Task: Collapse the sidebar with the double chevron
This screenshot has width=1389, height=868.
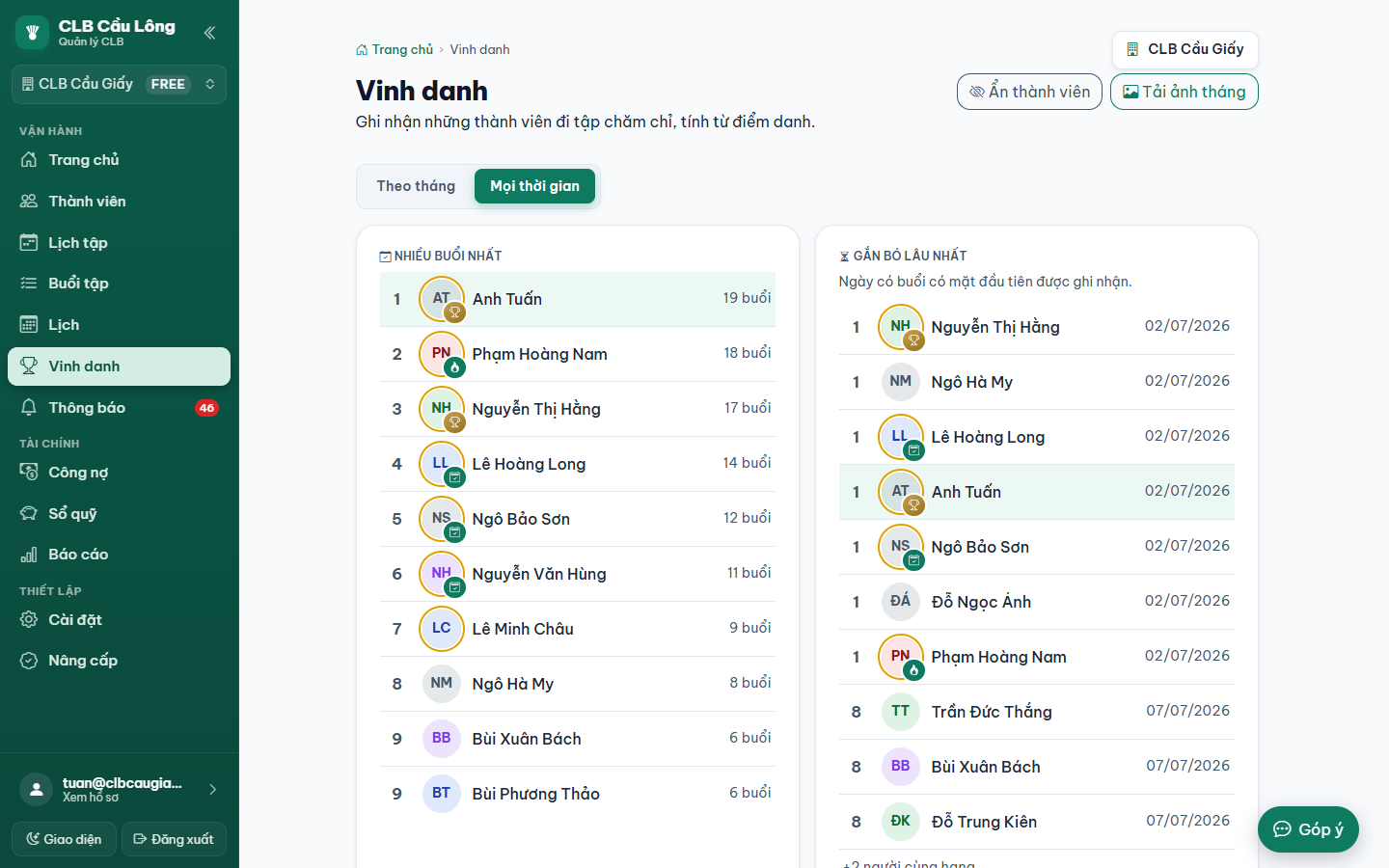Action: click(209, 33)
